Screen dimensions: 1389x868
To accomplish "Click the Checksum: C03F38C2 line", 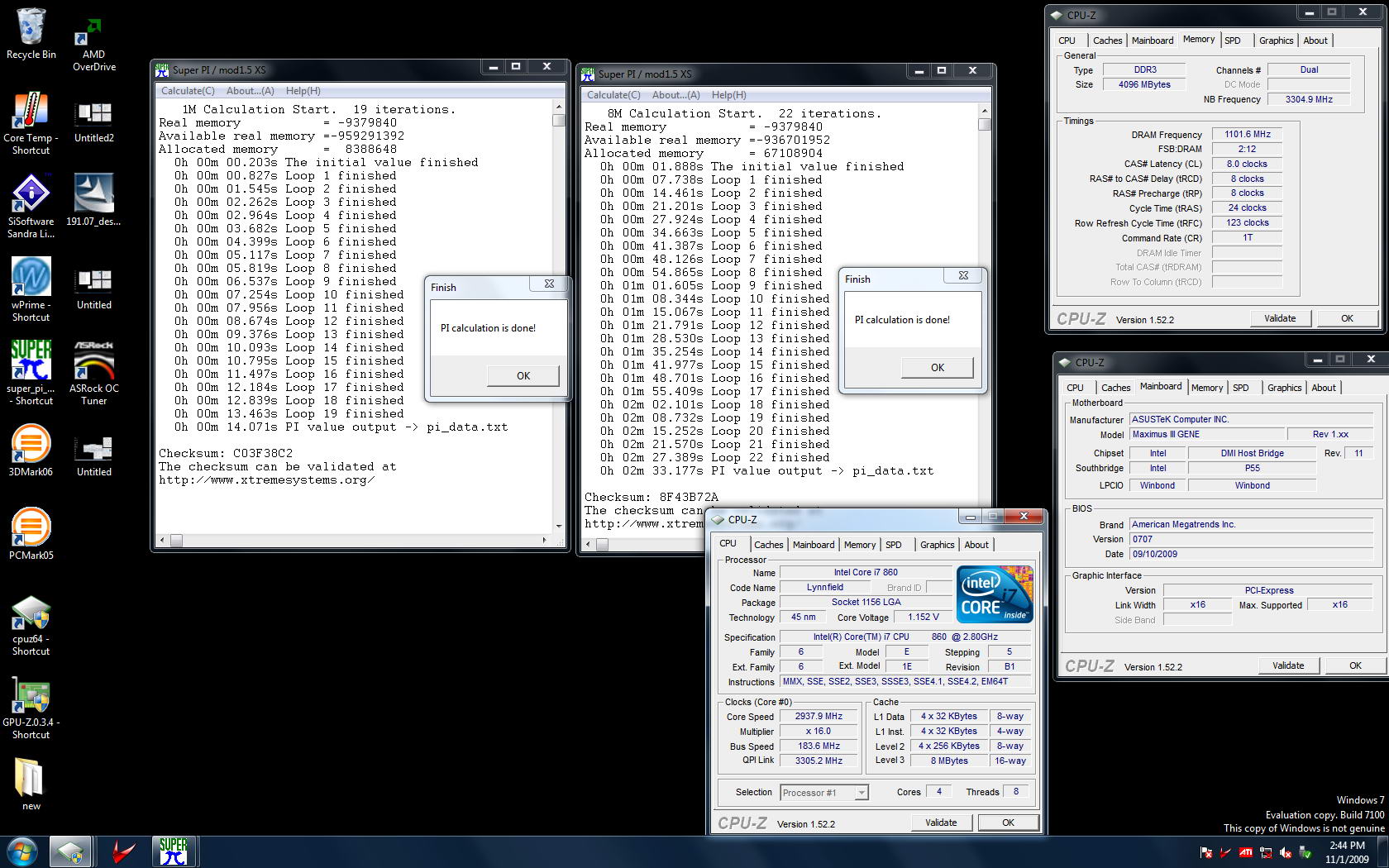I will tap(226, 453).
